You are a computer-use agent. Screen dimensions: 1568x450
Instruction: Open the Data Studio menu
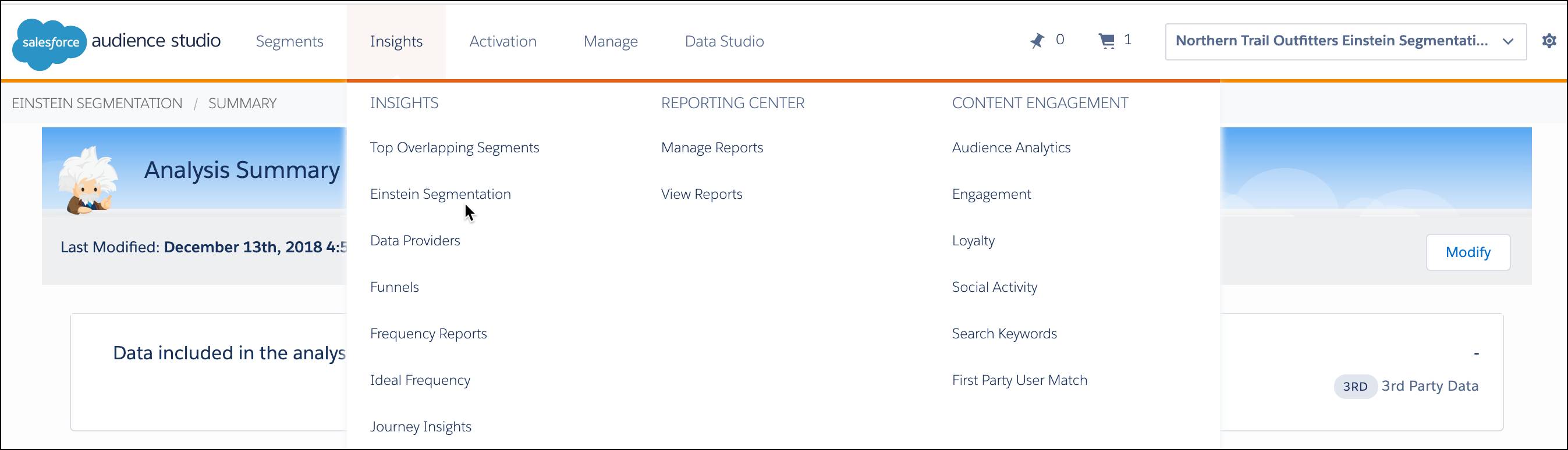coord(725,41)
